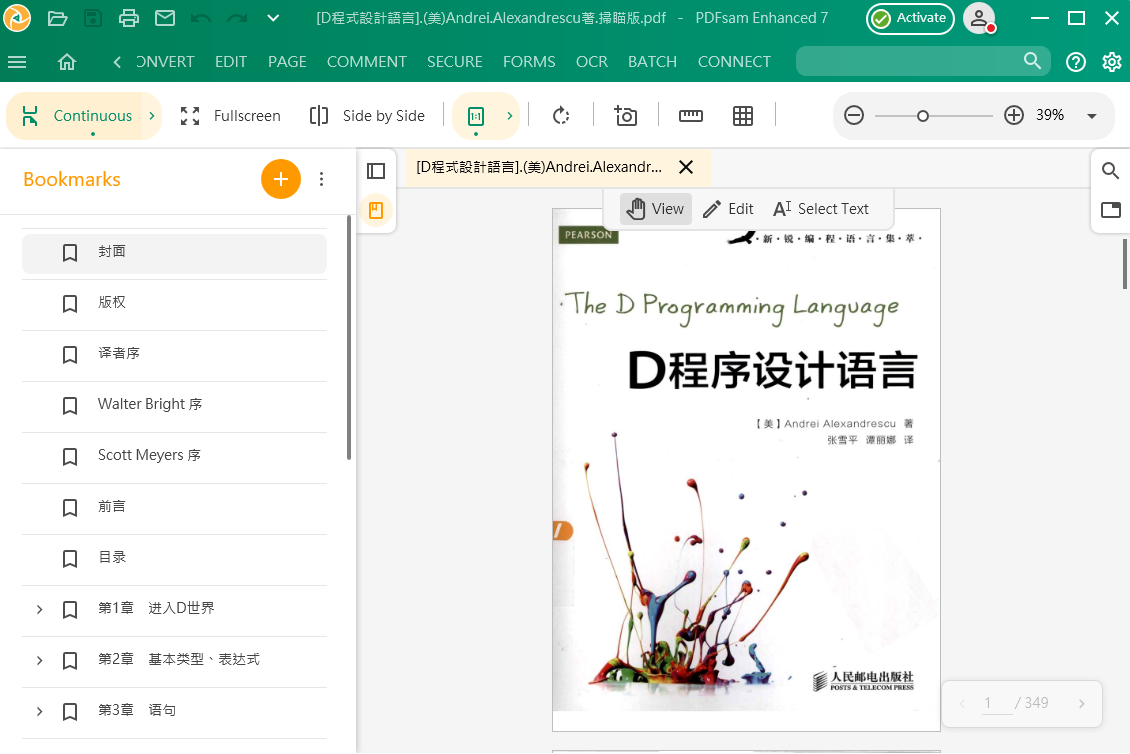
Task: Click the page number input field
Action: [997, 704]
